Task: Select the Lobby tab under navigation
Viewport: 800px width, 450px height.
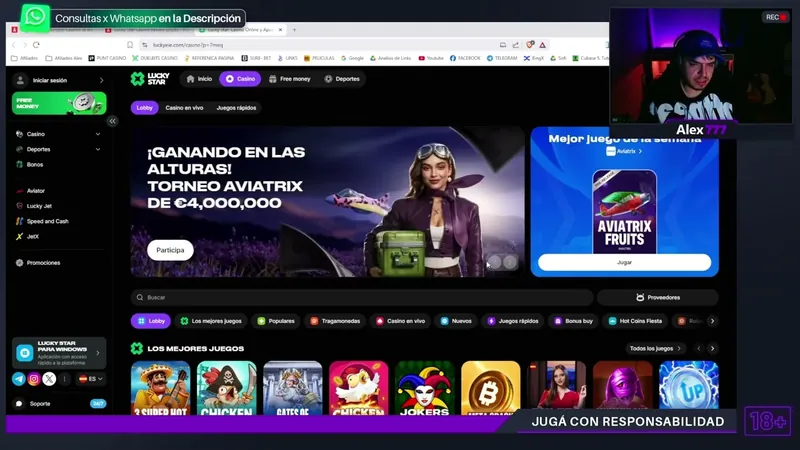Action: click(145, 108)
